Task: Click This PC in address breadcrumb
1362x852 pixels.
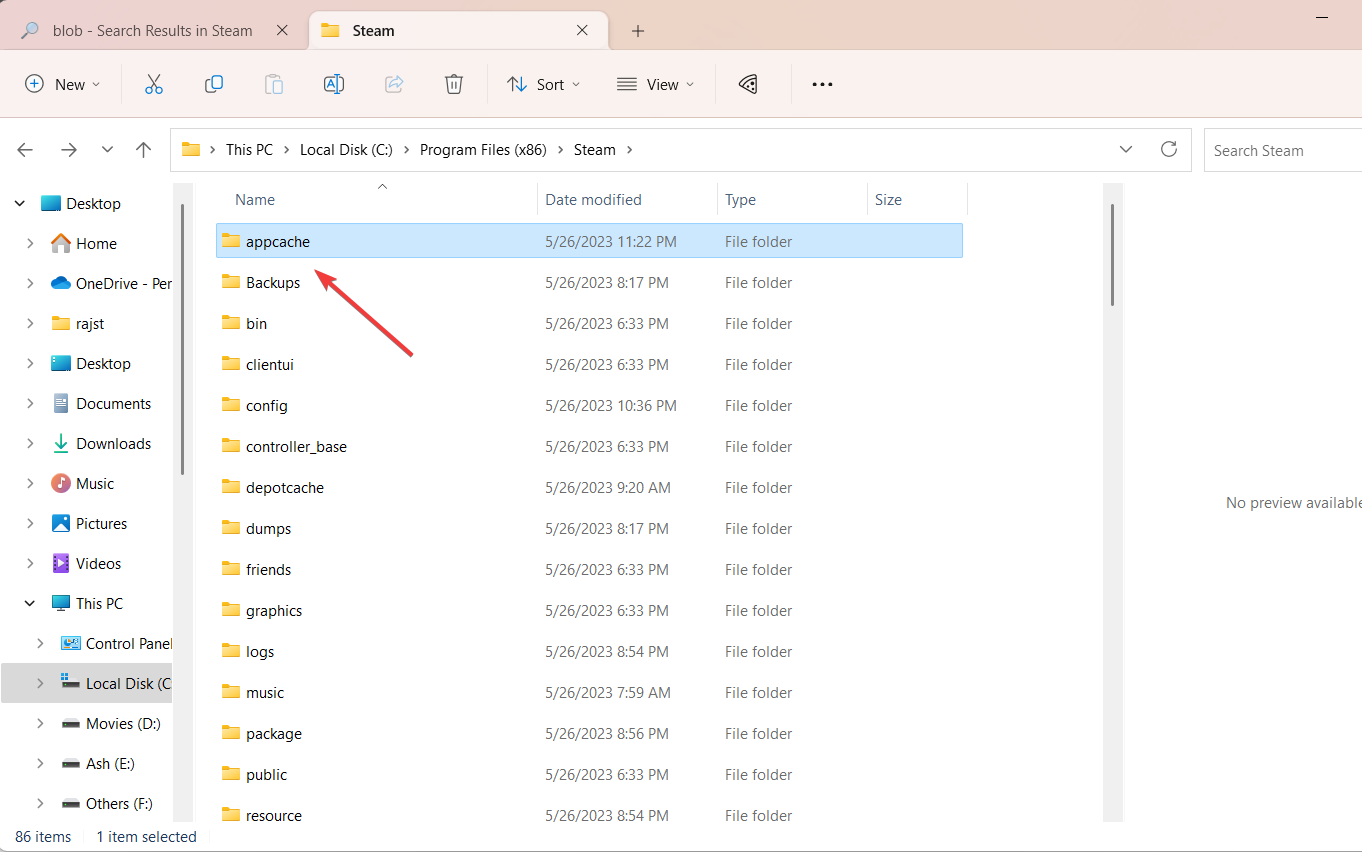Action: click(x=249, y=149)
